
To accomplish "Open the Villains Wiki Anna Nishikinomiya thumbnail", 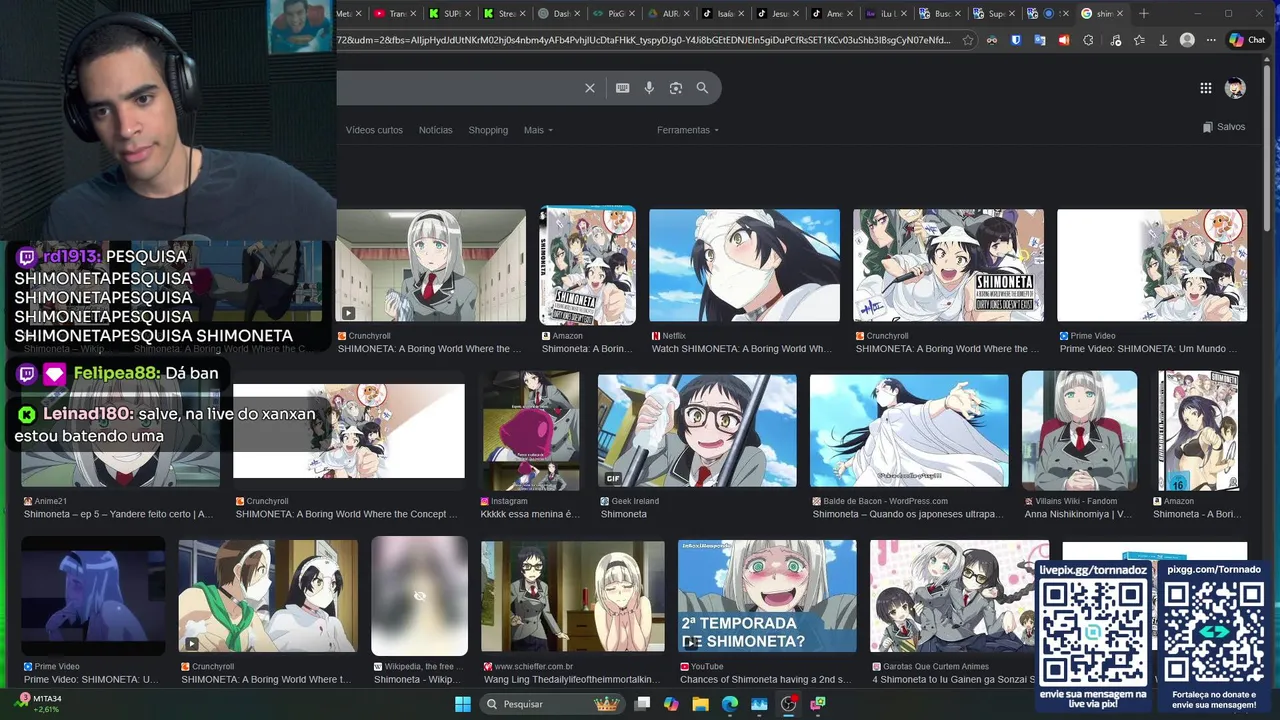I will 1080,430.
